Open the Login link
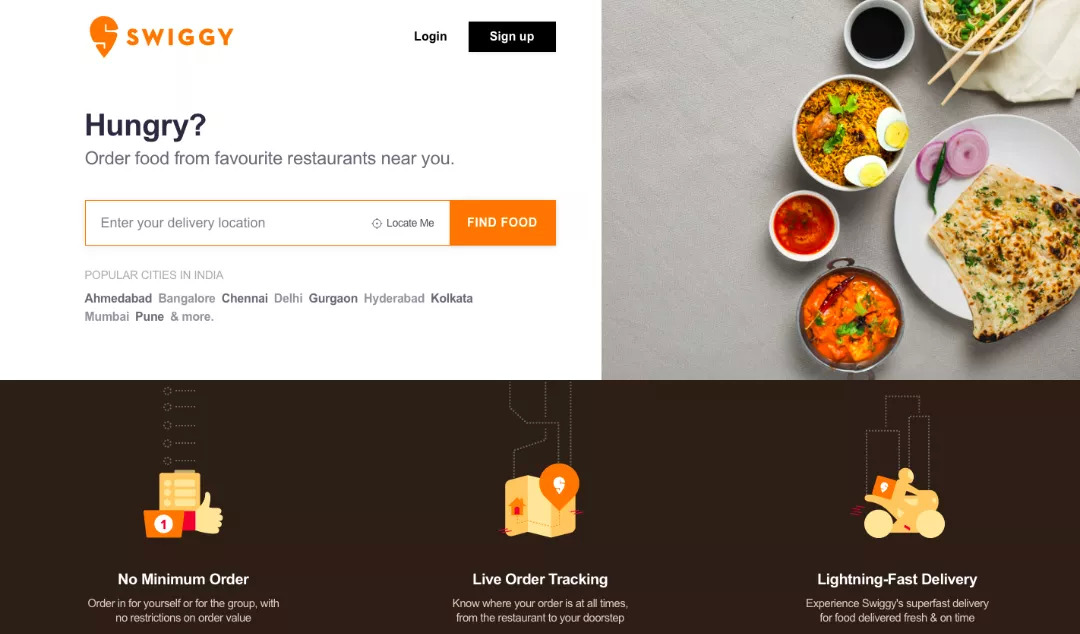 (x=430, y=37)
